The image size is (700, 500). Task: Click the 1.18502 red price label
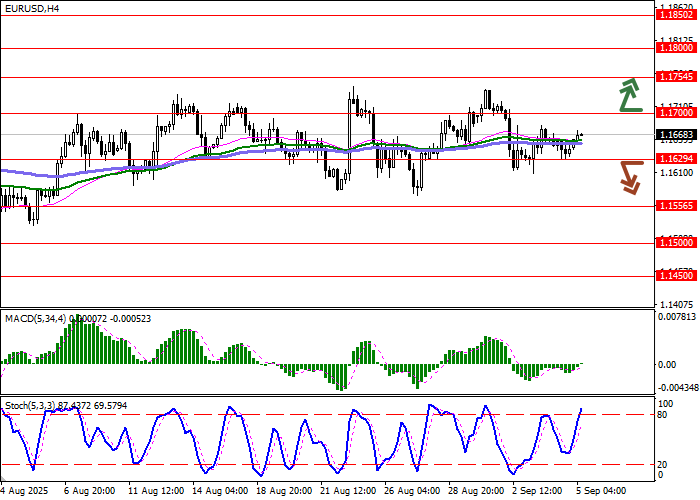tap(671, 15)
